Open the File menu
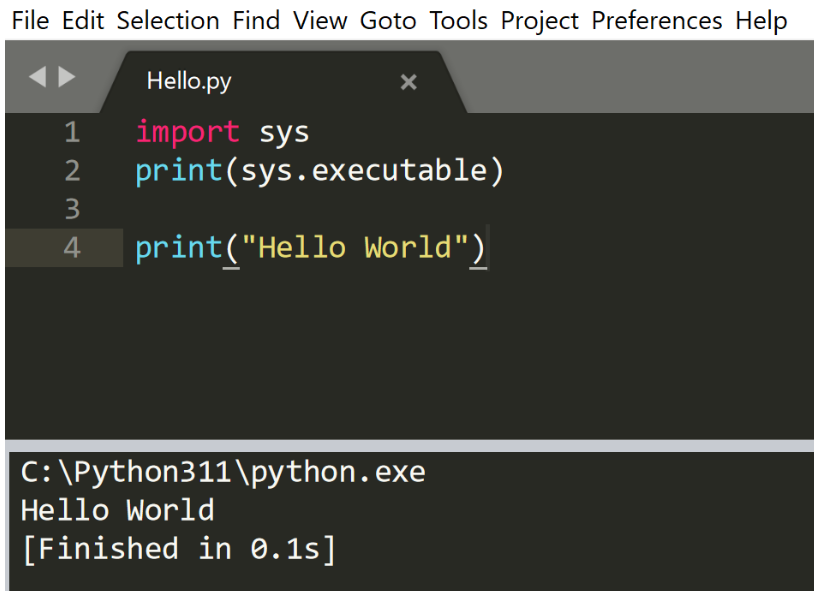Image resolution: width=814 pixels, height=591 pixels. tap(30, 20)
